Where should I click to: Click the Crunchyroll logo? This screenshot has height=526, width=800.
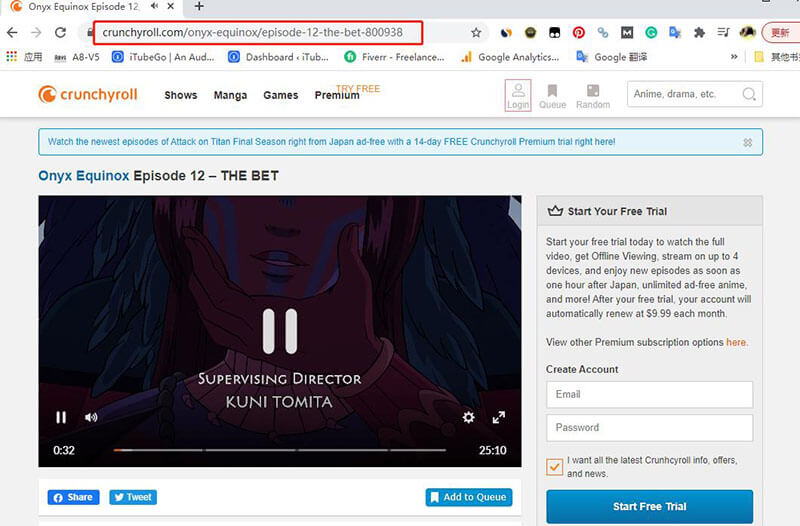(x=88, y=94)
